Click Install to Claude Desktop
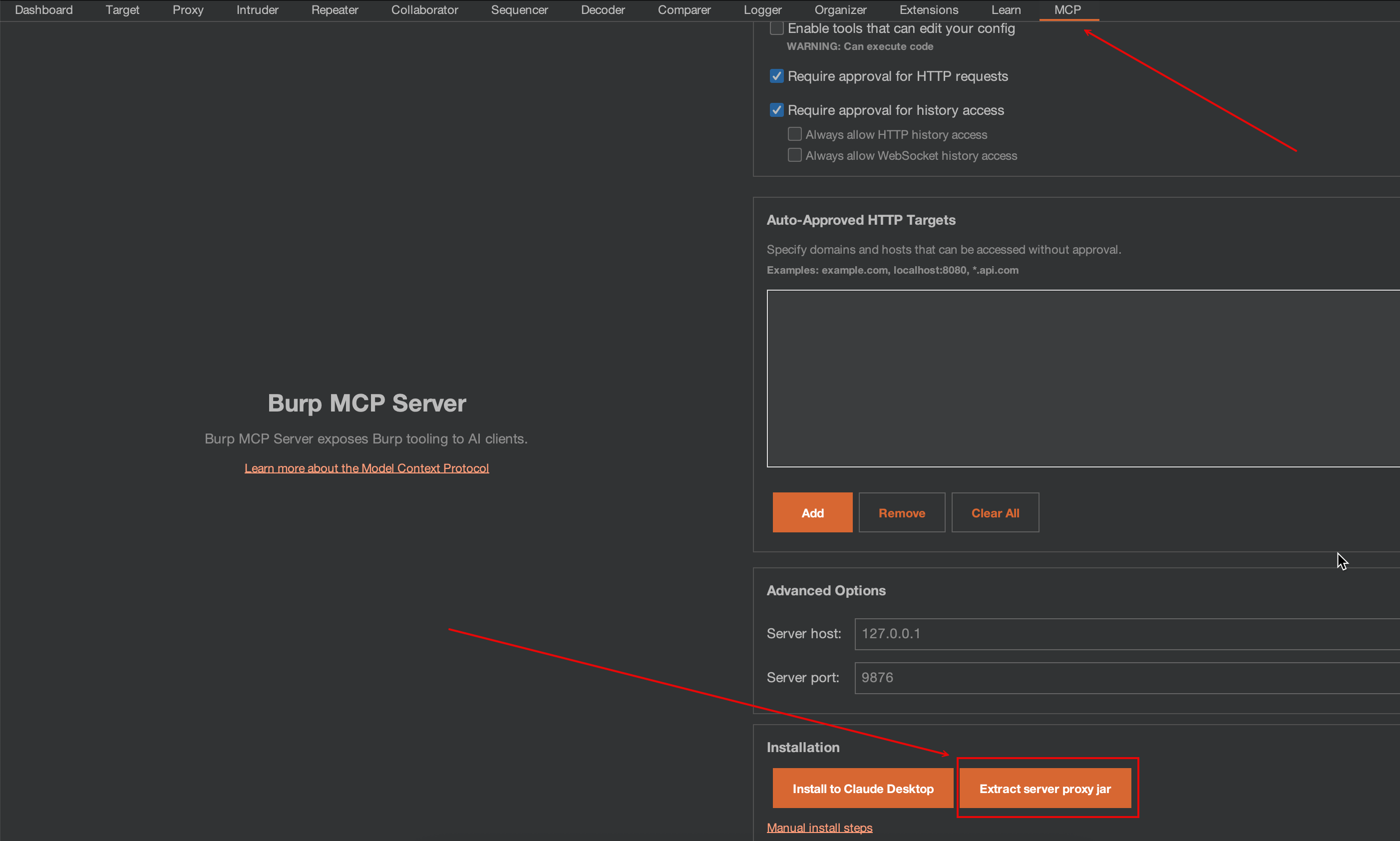 click(862, 788)
